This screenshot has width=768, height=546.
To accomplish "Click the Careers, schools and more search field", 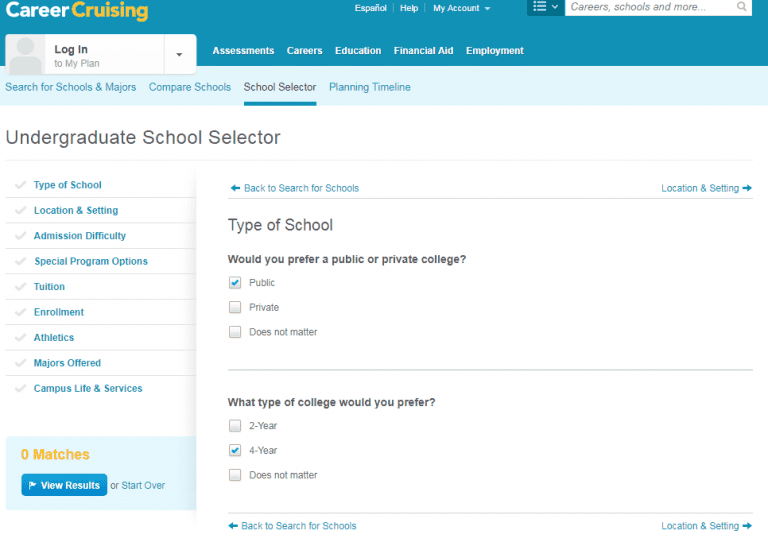I will click(x=650, y=7).
